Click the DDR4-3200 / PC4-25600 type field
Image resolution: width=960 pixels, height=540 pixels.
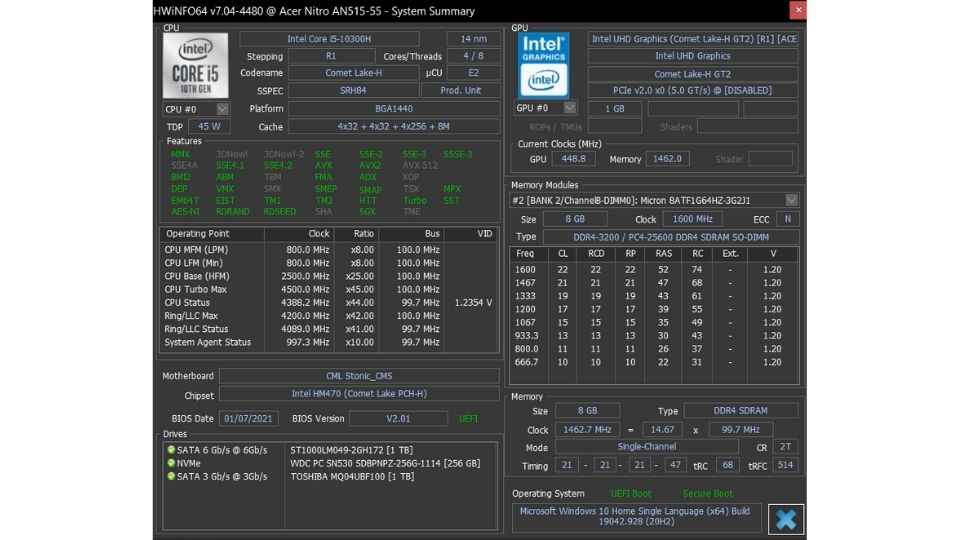[671, 237]
